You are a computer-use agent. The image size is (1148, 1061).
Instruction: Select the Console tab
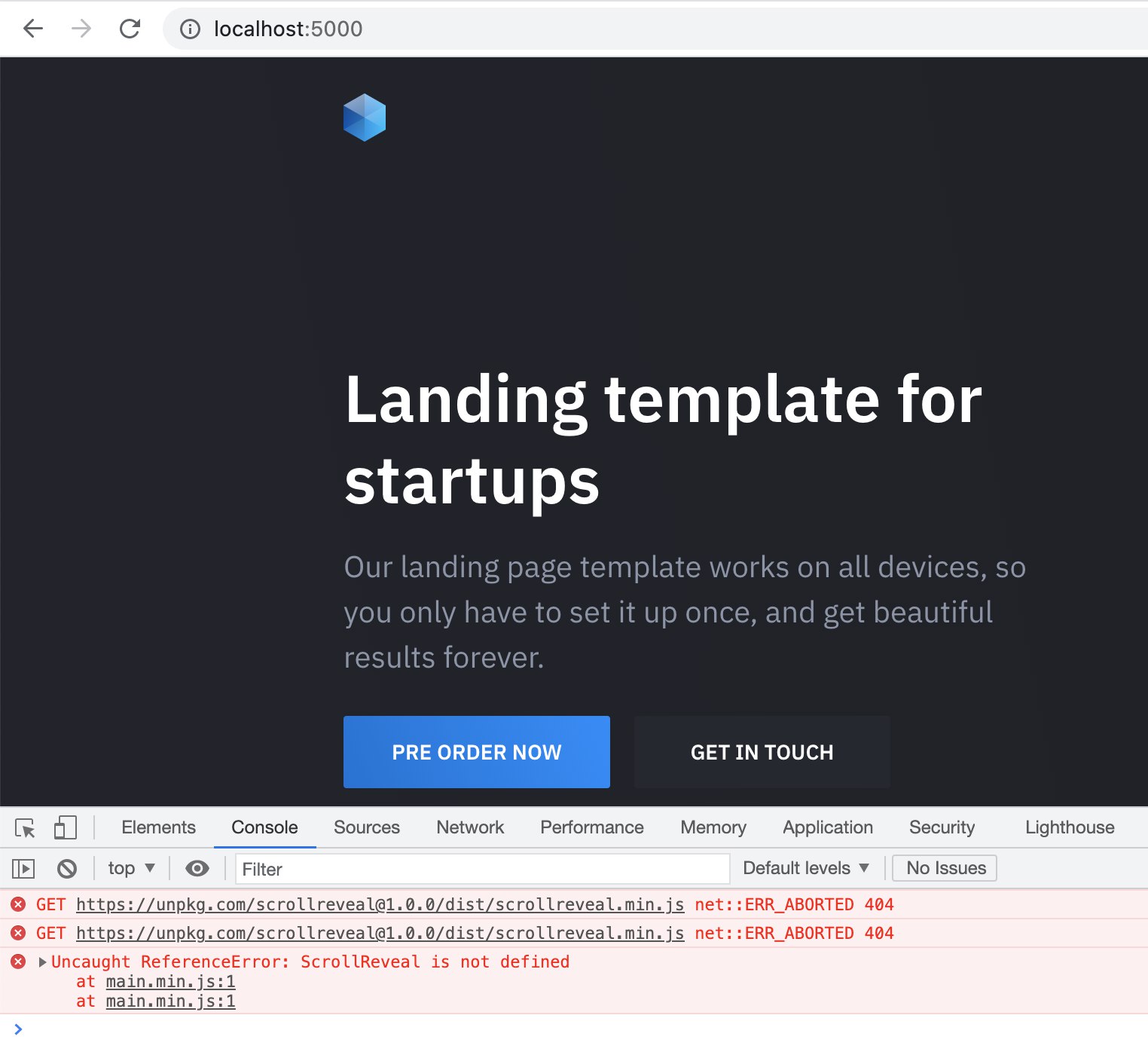[264, 827]
